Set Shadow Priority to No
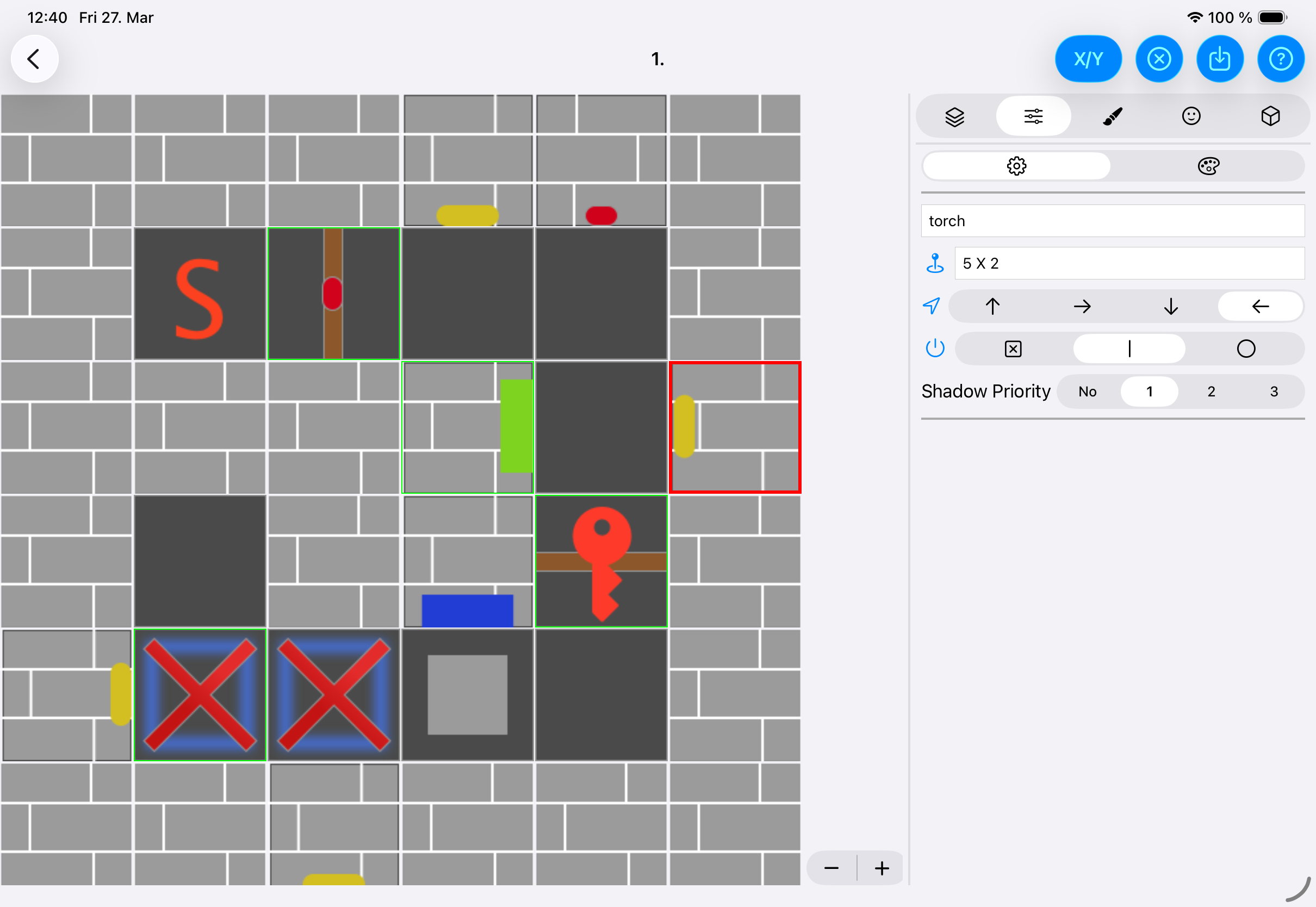Screen dimensions: 1316x907 click(x=1088, y=391)
